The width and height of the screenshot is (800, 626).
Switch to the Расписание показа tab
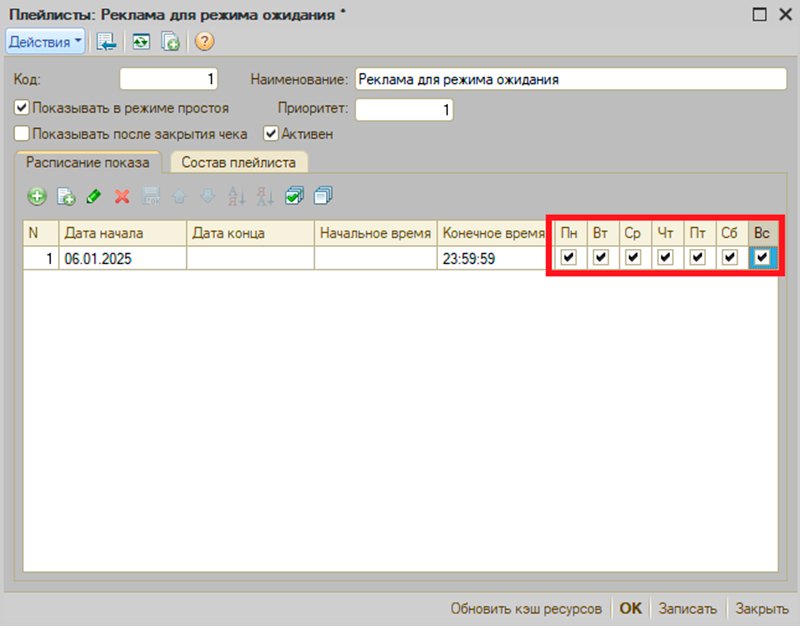[x=88, y=162]
